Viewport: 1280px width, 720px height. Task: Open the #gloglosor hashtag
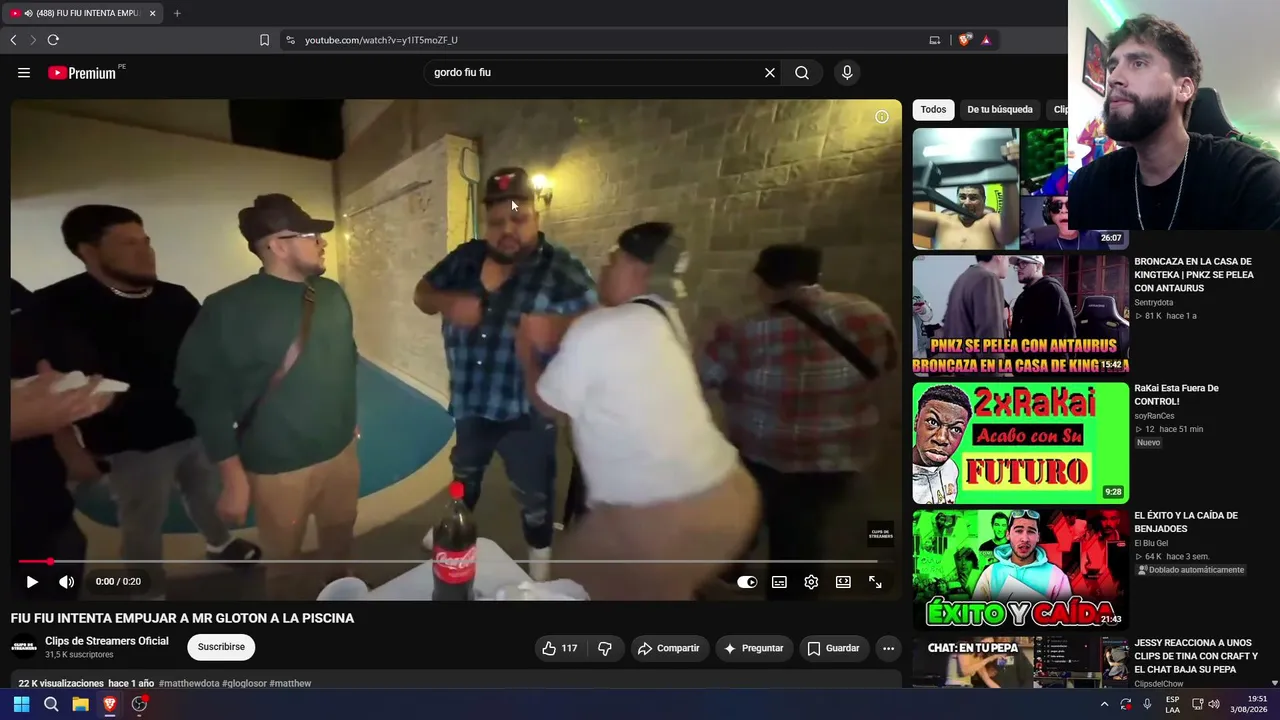(244, 684)
